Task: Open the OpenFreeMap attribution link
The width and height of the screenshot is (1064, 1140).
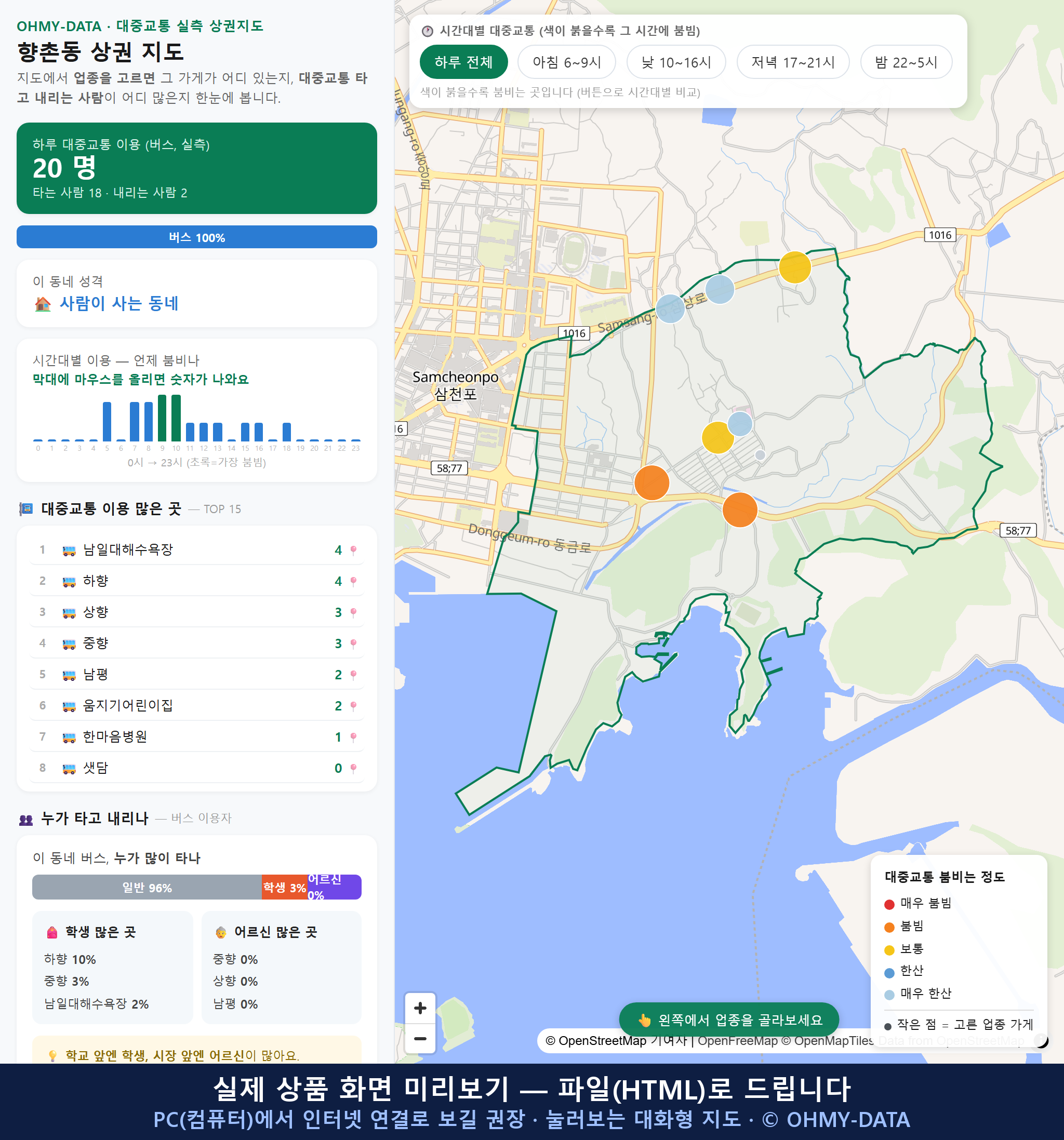Action: [x=738, y=1040]
